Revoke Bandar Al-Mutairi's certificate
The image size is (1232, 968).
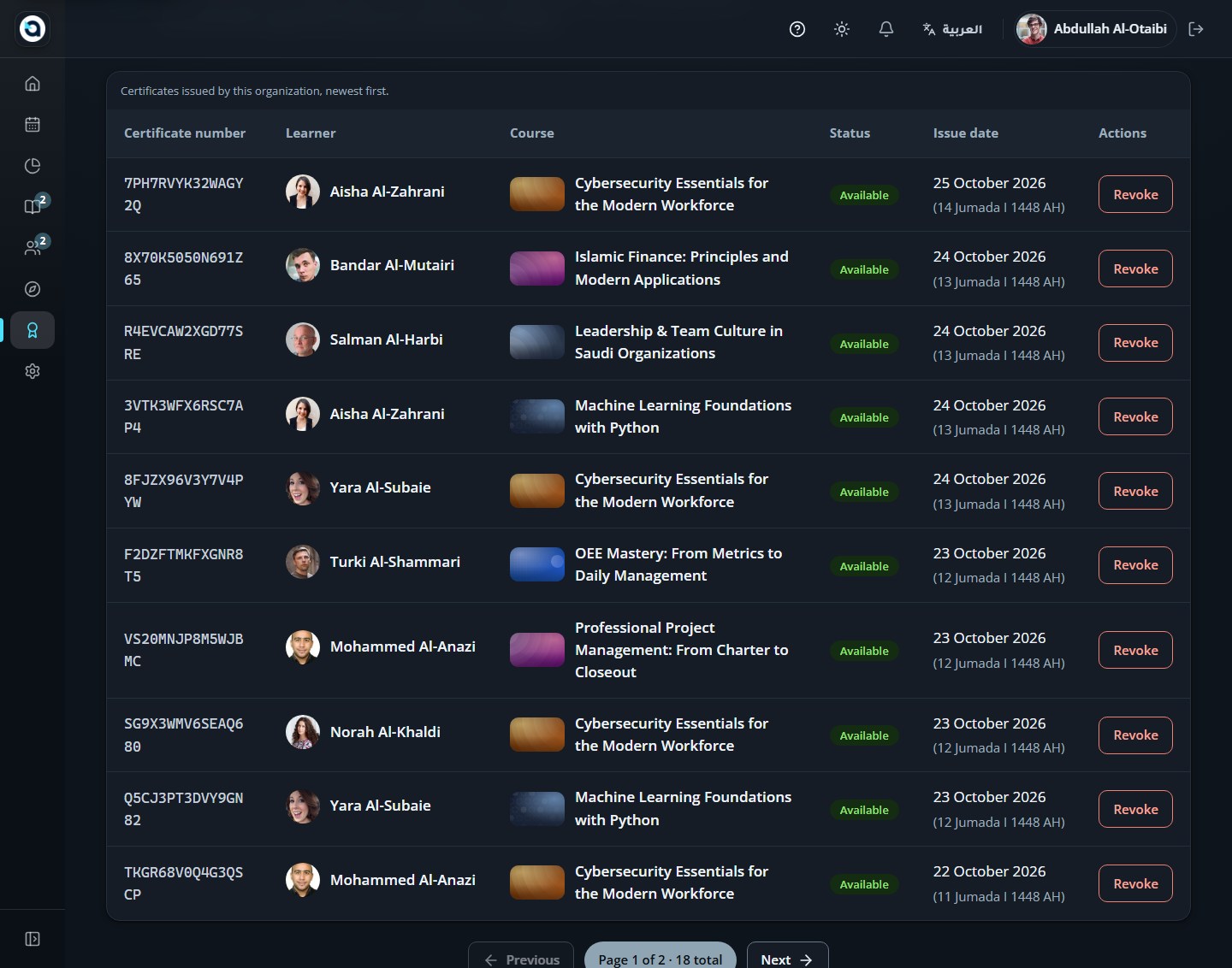pos(1135,269)
